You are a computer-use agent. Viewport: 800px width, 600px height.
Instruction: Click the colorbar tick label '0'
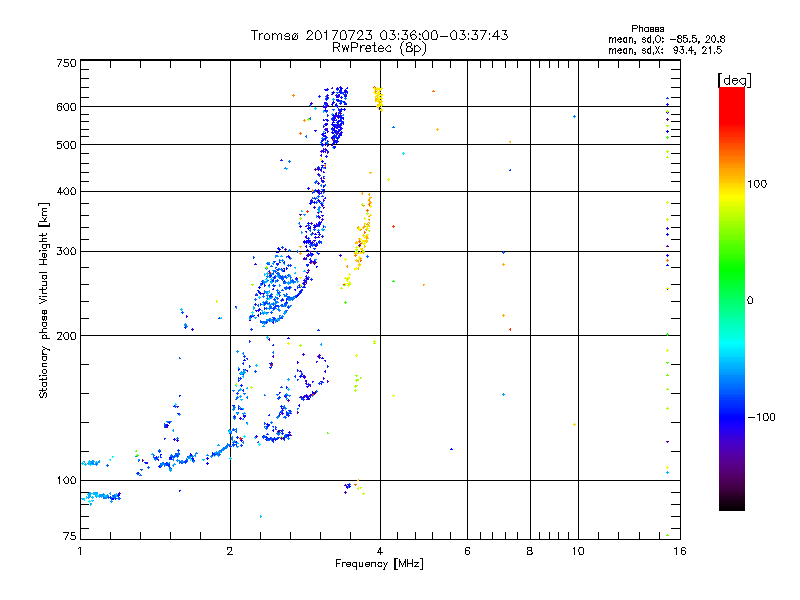(749, 301)
